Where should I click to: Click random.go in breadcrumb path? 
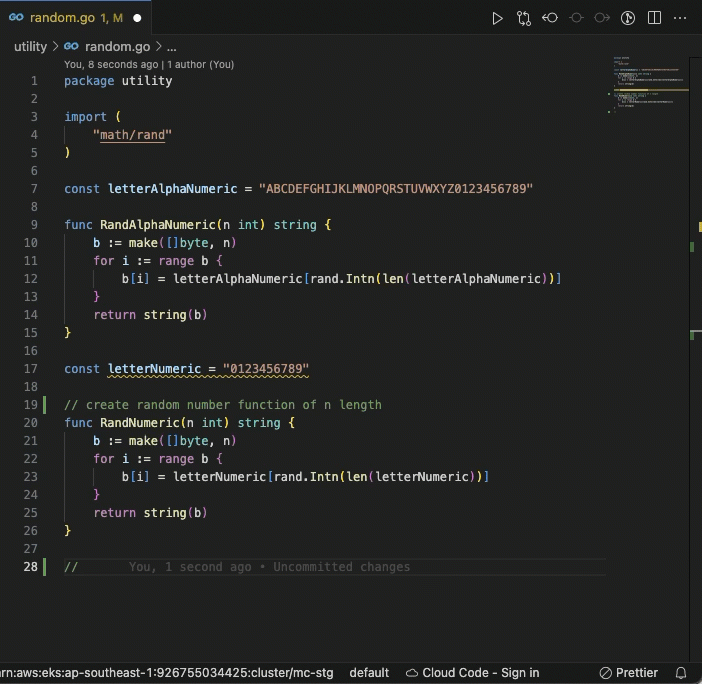(117, 47)
